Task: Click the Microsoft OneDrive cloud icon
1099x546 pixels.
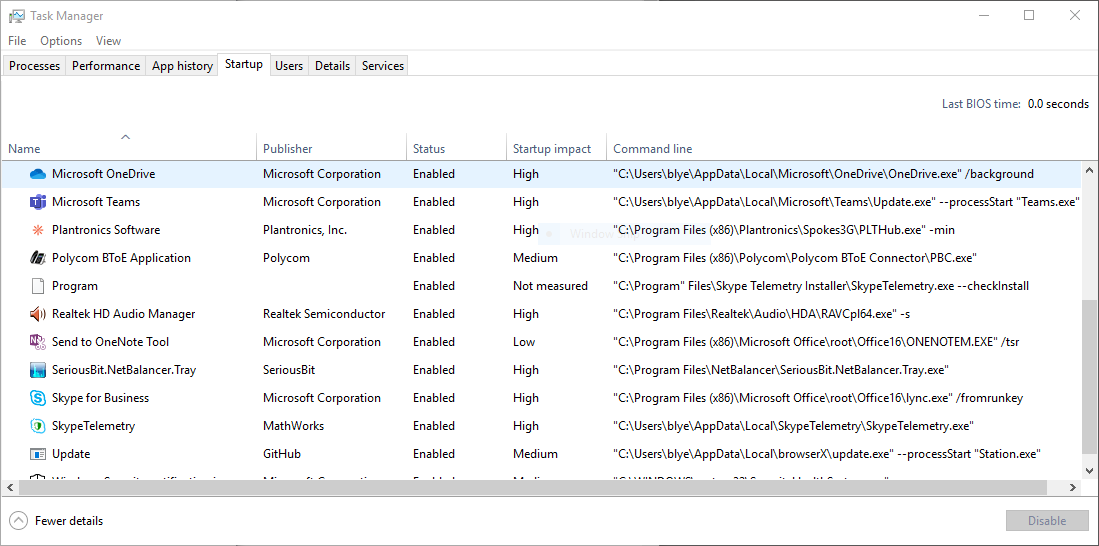Action: (x=38, y=174)
